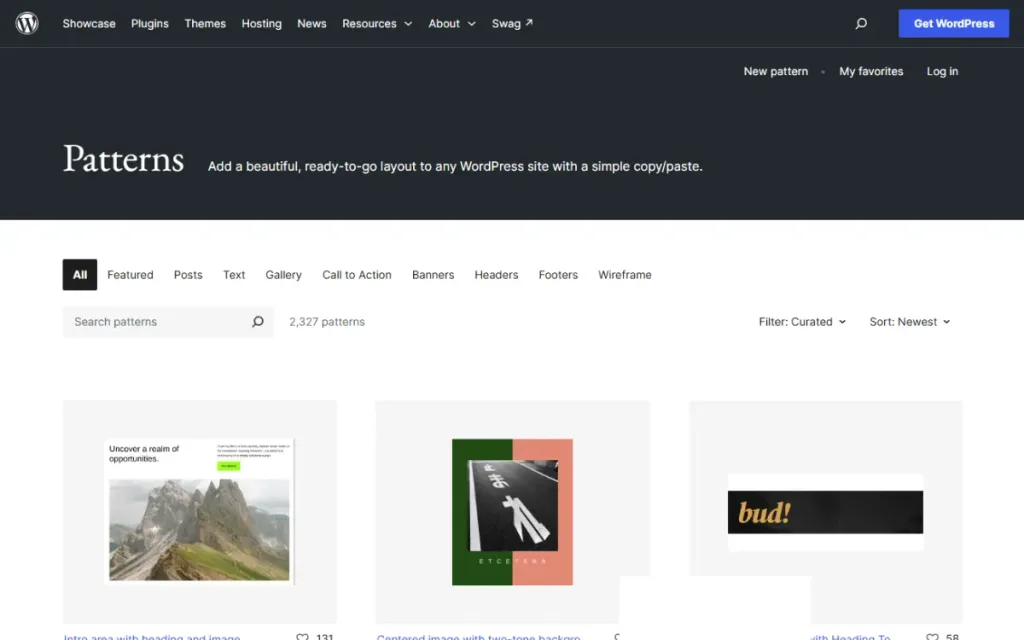Open the two-tone centered image pattern thumbnail

click(x=512, y=511)
